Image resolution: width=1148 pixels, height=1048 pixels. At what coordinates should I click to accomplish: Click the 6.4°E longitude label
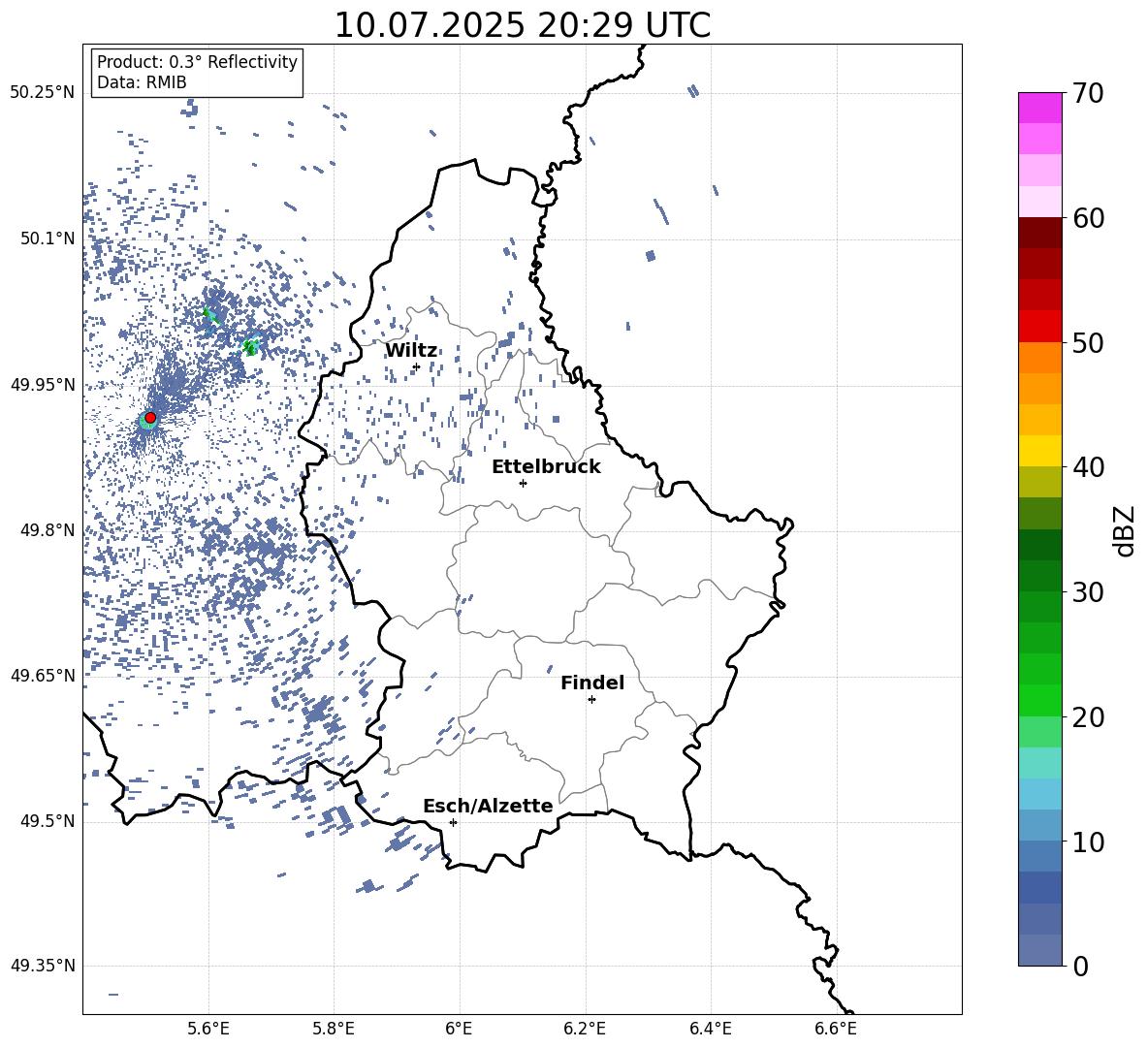coord(710,1029)
